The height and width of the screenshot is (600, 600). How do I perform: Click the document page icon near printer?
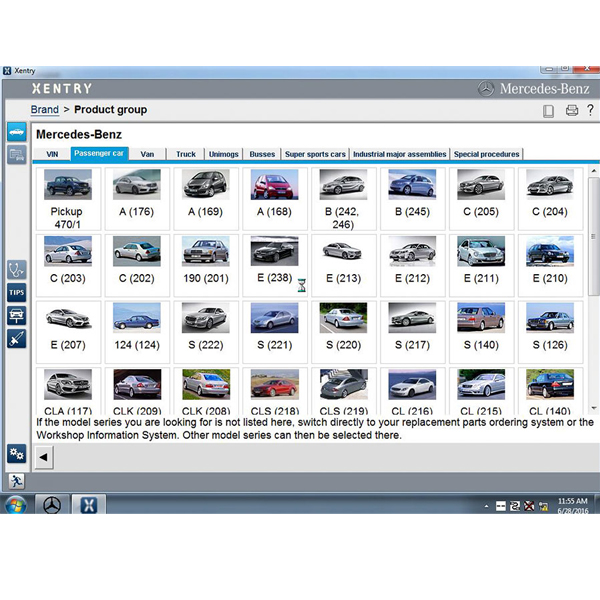pos(548,111)
